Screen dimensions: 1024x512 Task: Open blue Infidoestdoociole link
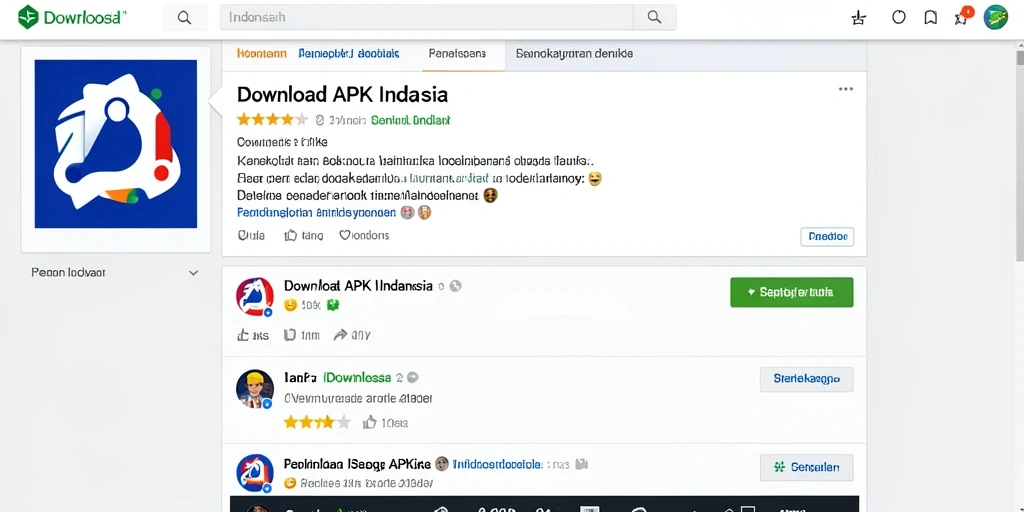(x=497, y=464)
